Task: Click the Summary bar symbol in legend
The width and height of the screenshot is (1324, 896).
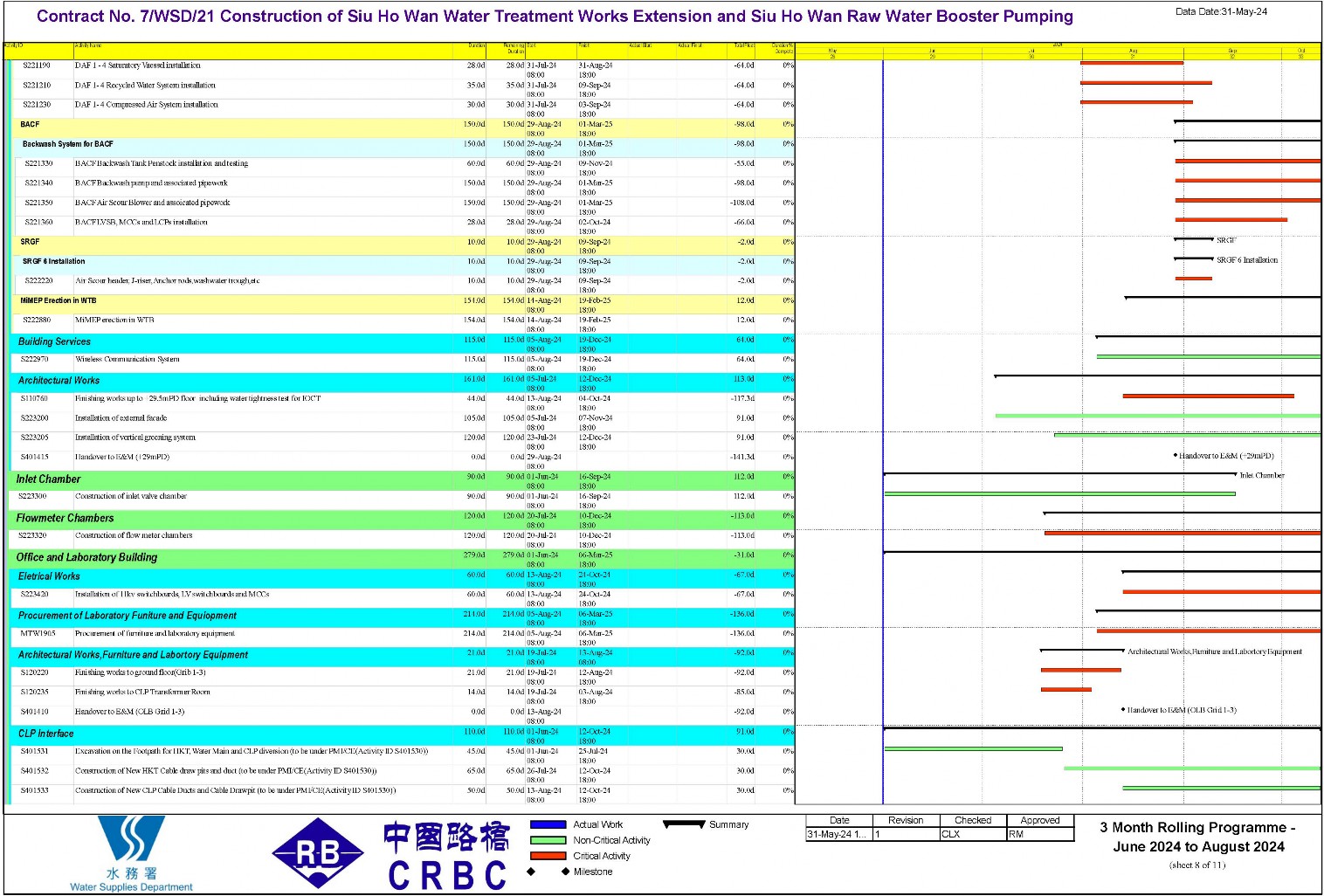Action: click(x=684, y=824)
